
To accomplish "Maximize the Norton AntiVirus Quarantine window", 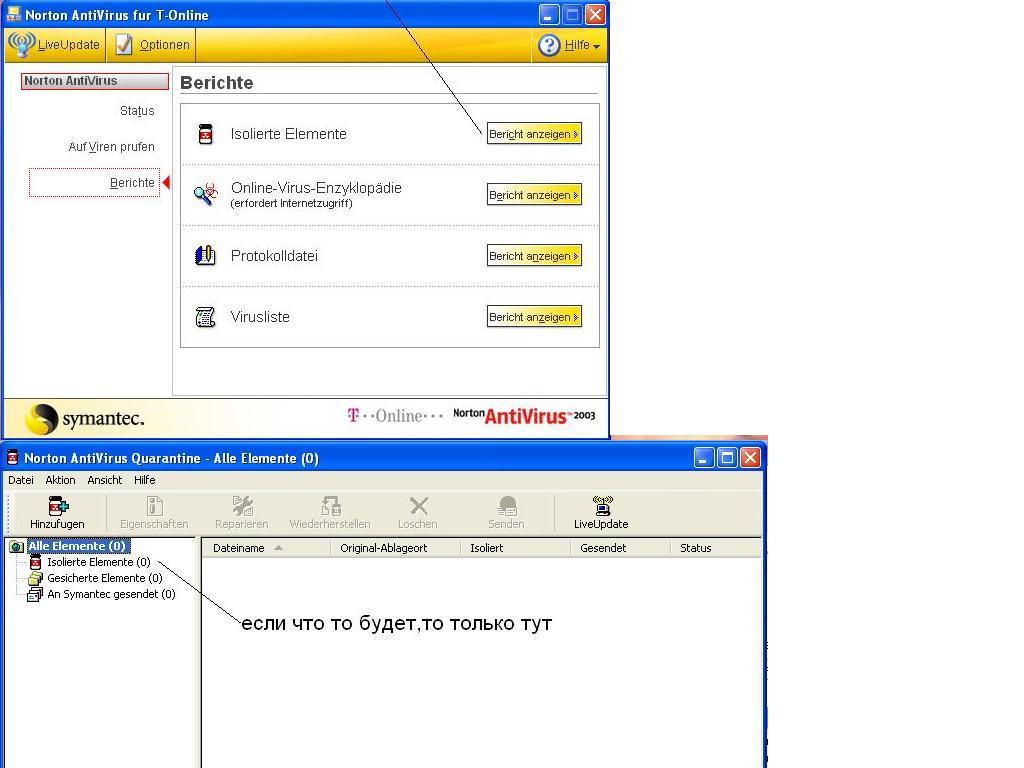I will coord(727,457).
